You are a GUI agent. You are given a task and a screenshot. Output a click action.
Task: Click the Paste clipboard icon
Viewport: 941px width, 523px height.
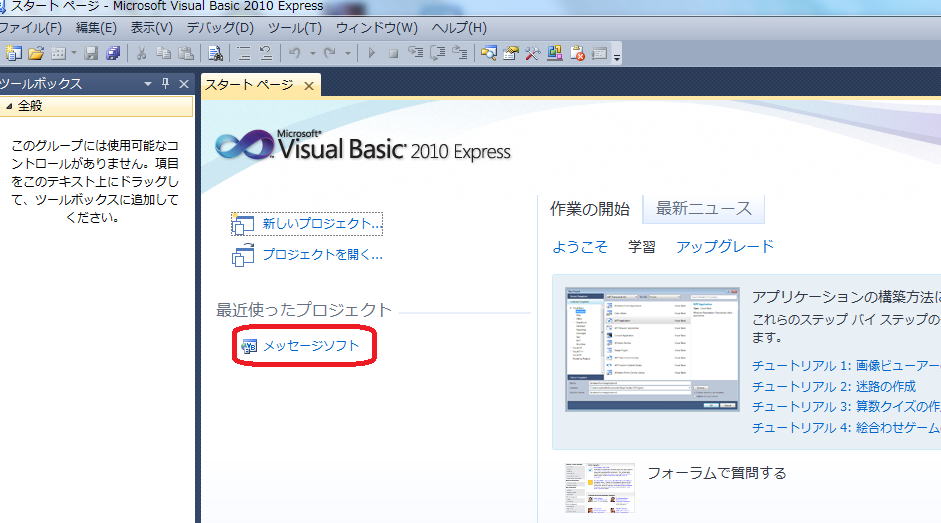coord(187,53)
